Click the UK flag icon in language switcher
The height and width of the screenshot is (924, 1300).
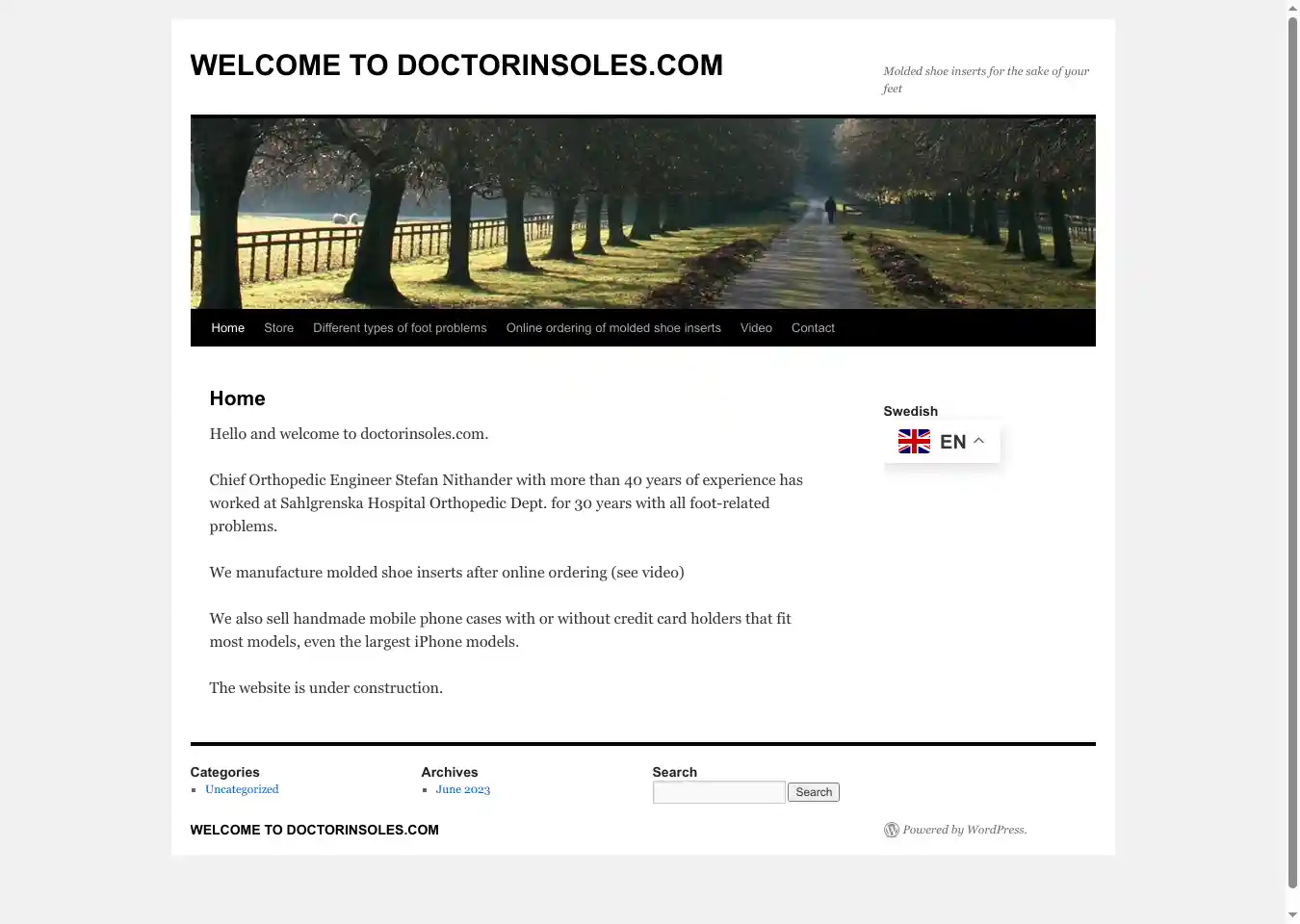tap(914, 442)
